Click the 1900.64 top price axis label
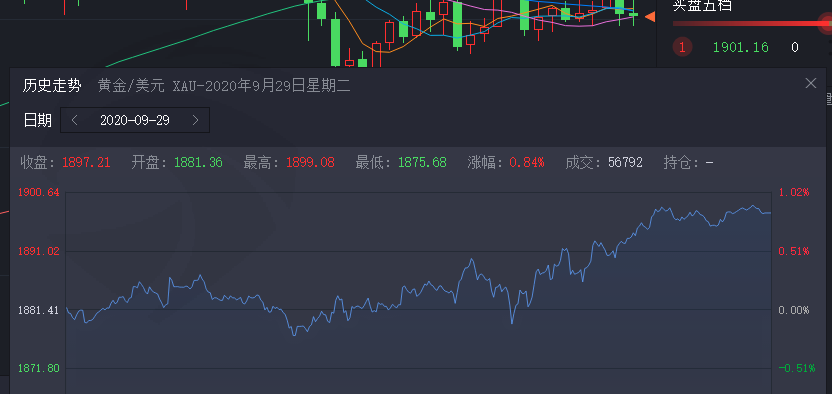 coord(39,192)
